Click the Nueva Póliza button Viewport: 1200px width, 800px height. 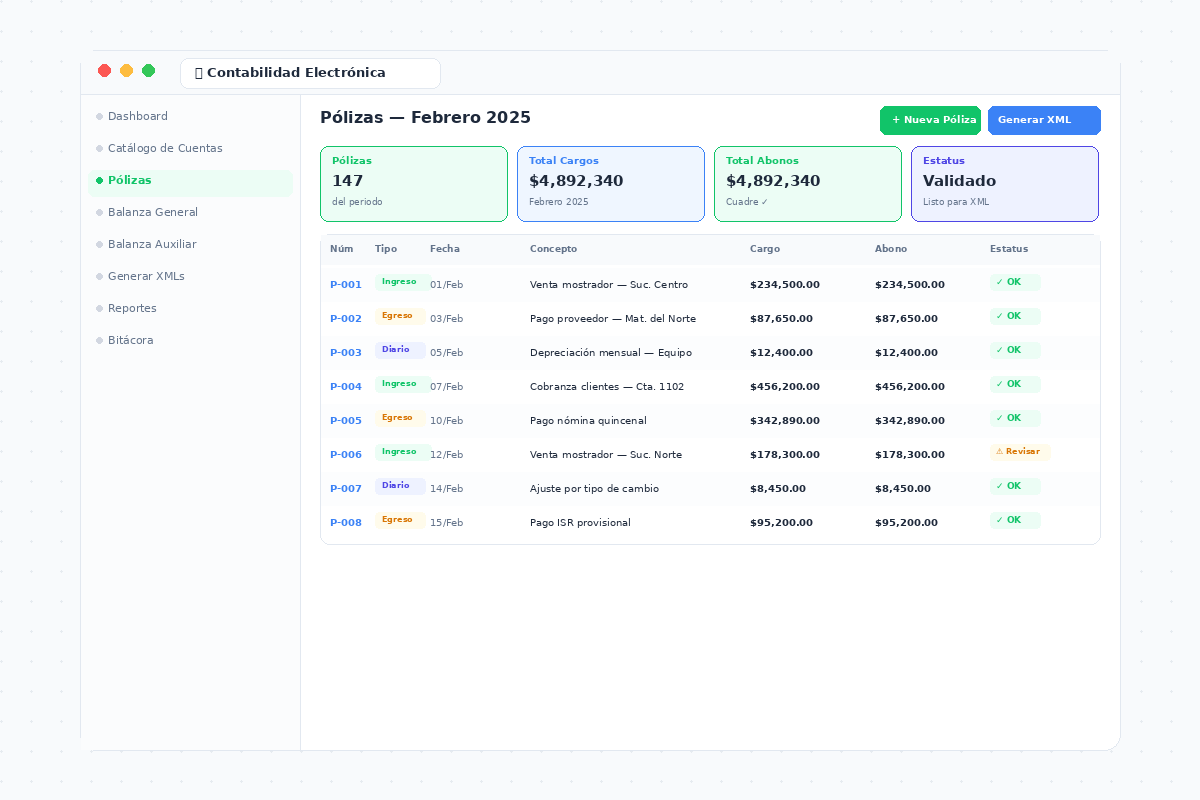tap(930, 120)
